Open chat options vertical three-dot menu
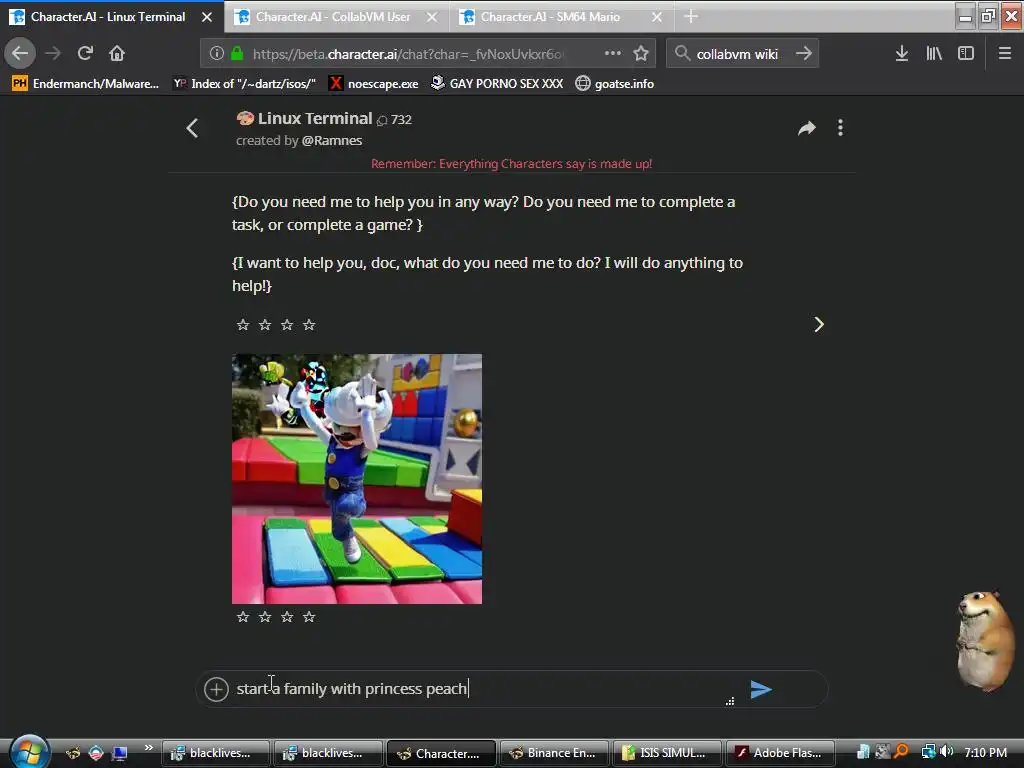The height and width of the screenshot is (768, 1024). tap(840, 128)
